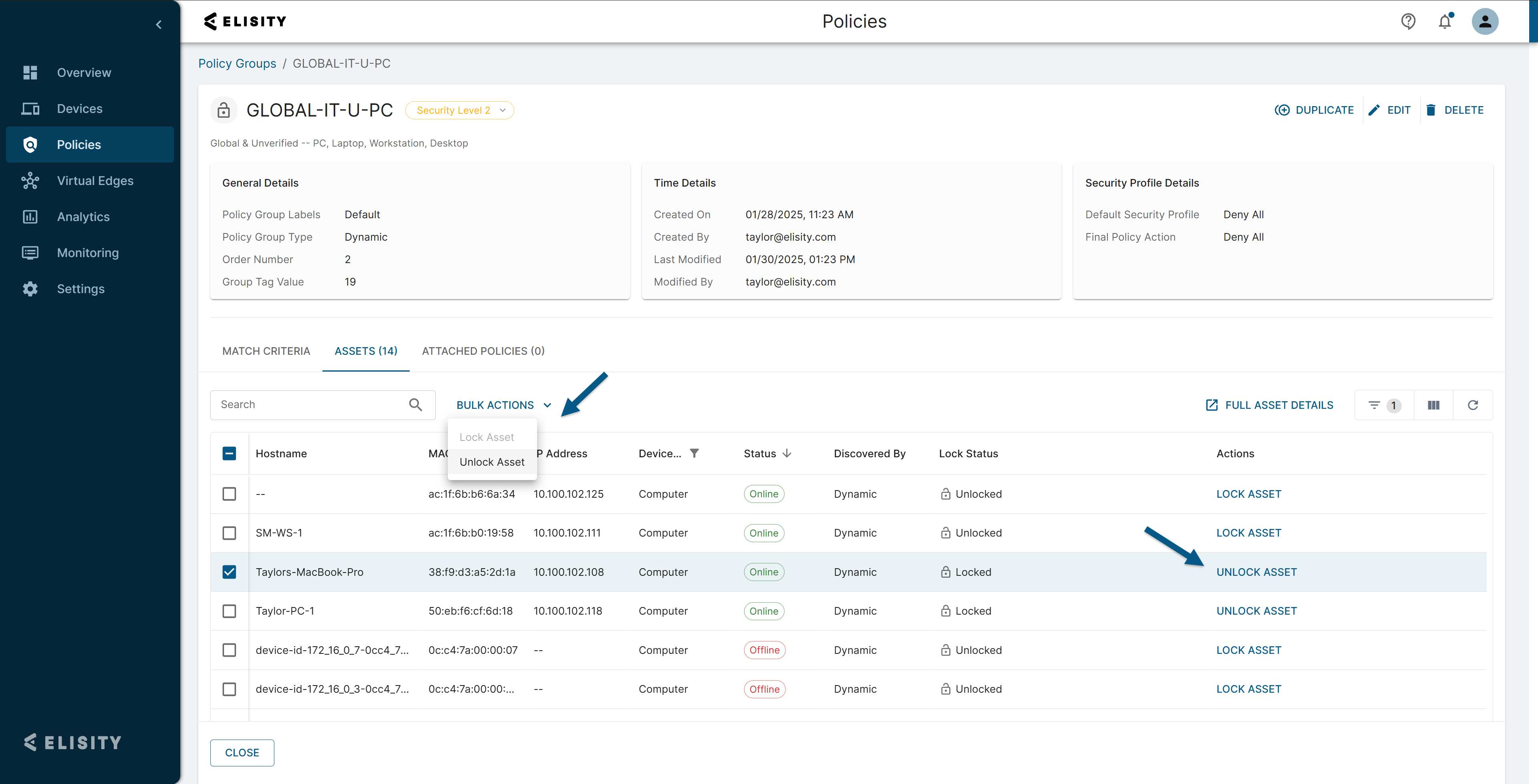Switch to the Match Criteria tab
The width and height of the screenshot is (1538, 784).
pos(266,351)
